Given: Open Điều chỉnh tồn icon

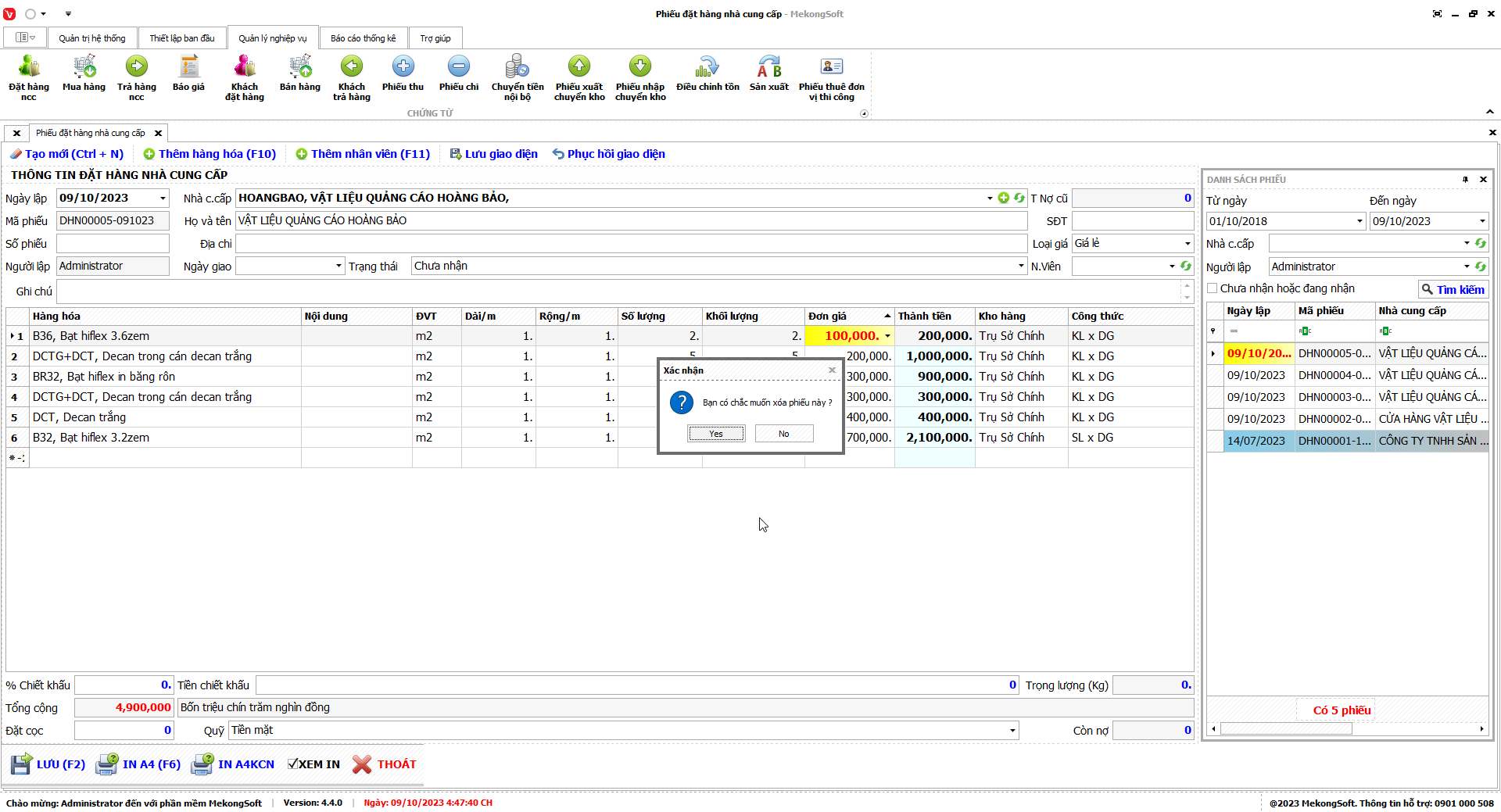Looking at the screenshot, I should (708, 68).
